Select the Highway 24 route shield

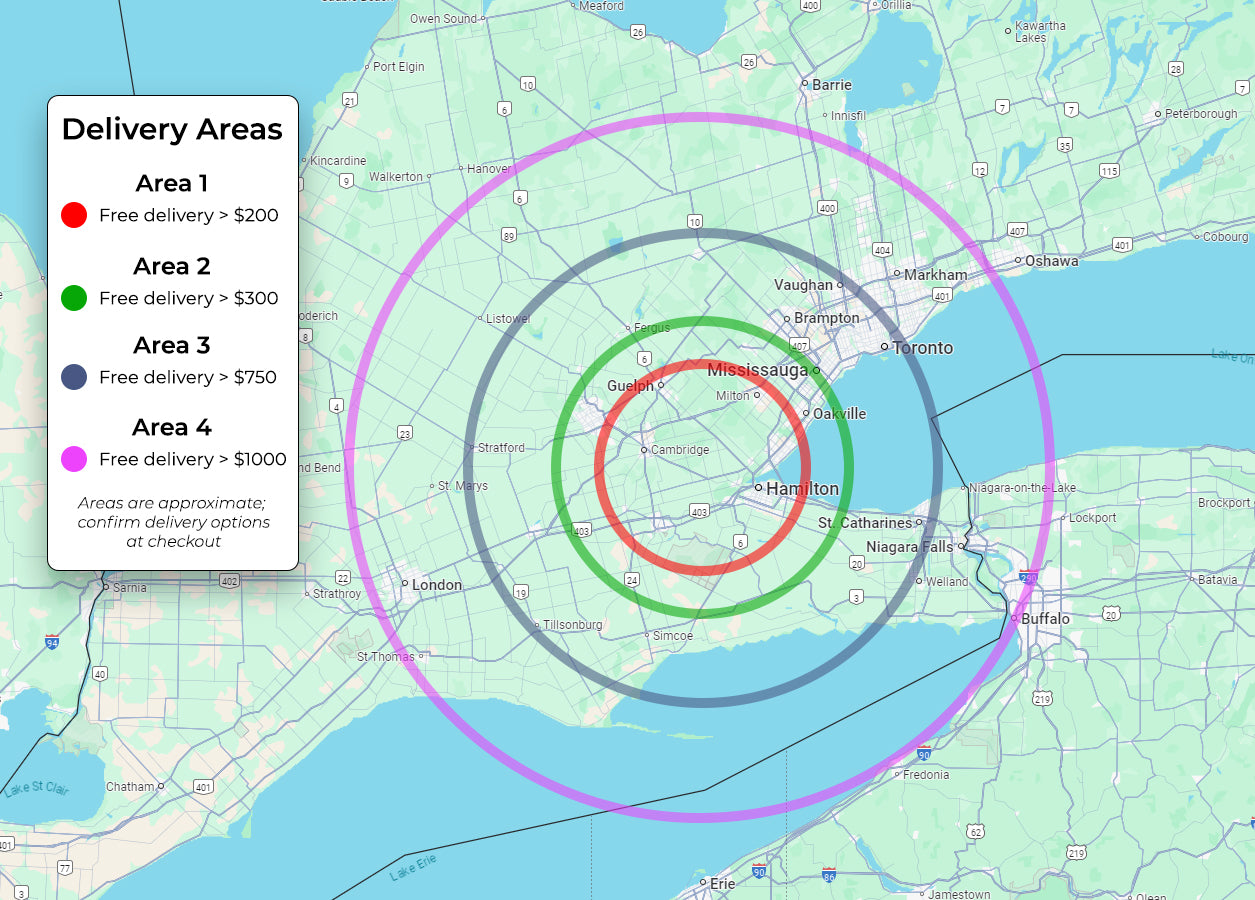coord(631,579)
